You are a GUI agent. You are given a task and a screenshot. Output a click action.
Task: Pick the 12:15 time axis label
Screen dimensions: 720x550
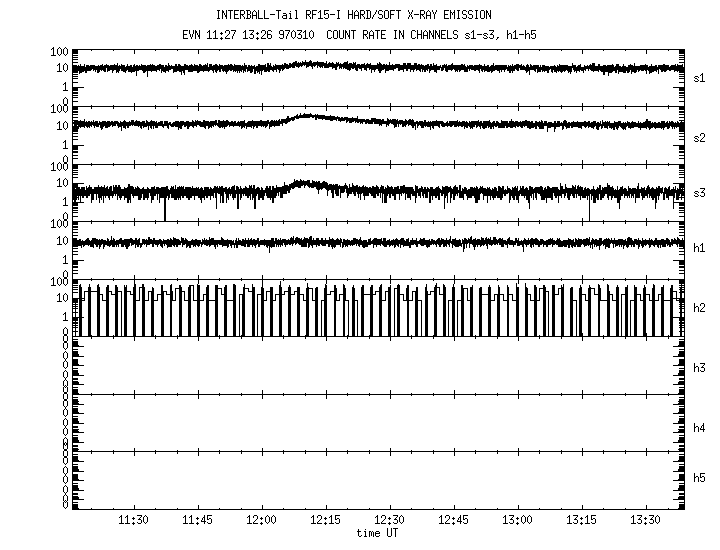[326, 521]
